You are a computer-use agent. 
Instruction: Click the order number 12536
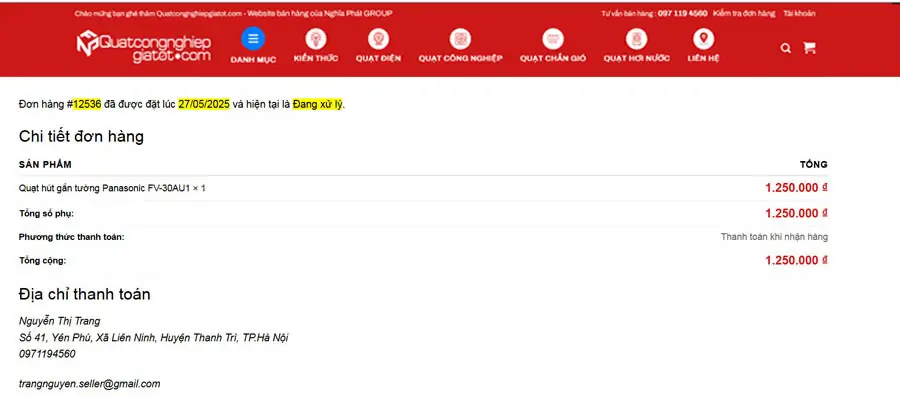click(87, 104)
